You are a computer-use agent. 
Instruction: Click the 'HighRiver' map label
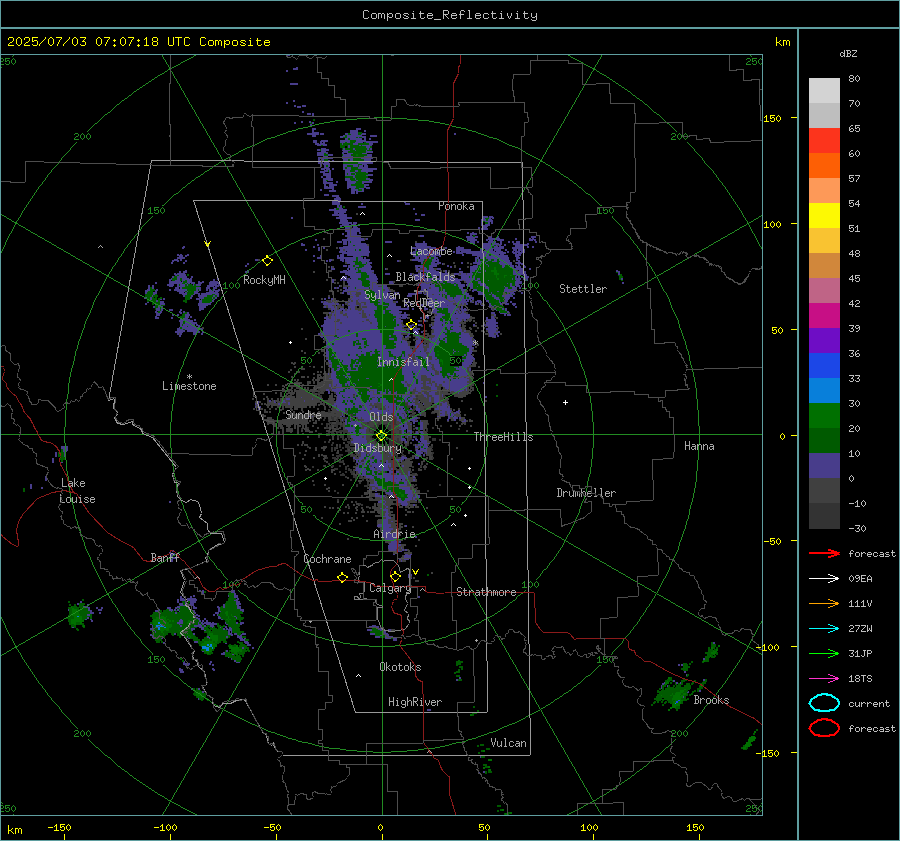click(415, 702)
